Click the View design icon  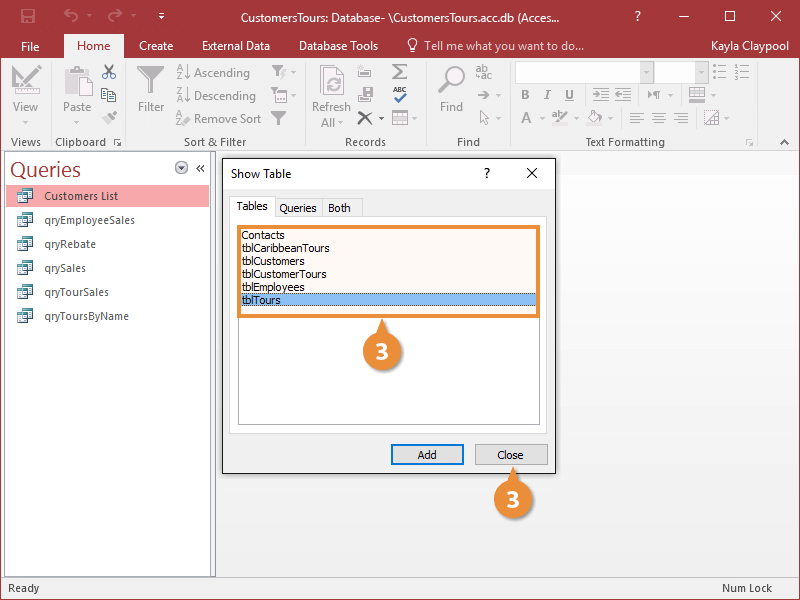click(26, 80)
